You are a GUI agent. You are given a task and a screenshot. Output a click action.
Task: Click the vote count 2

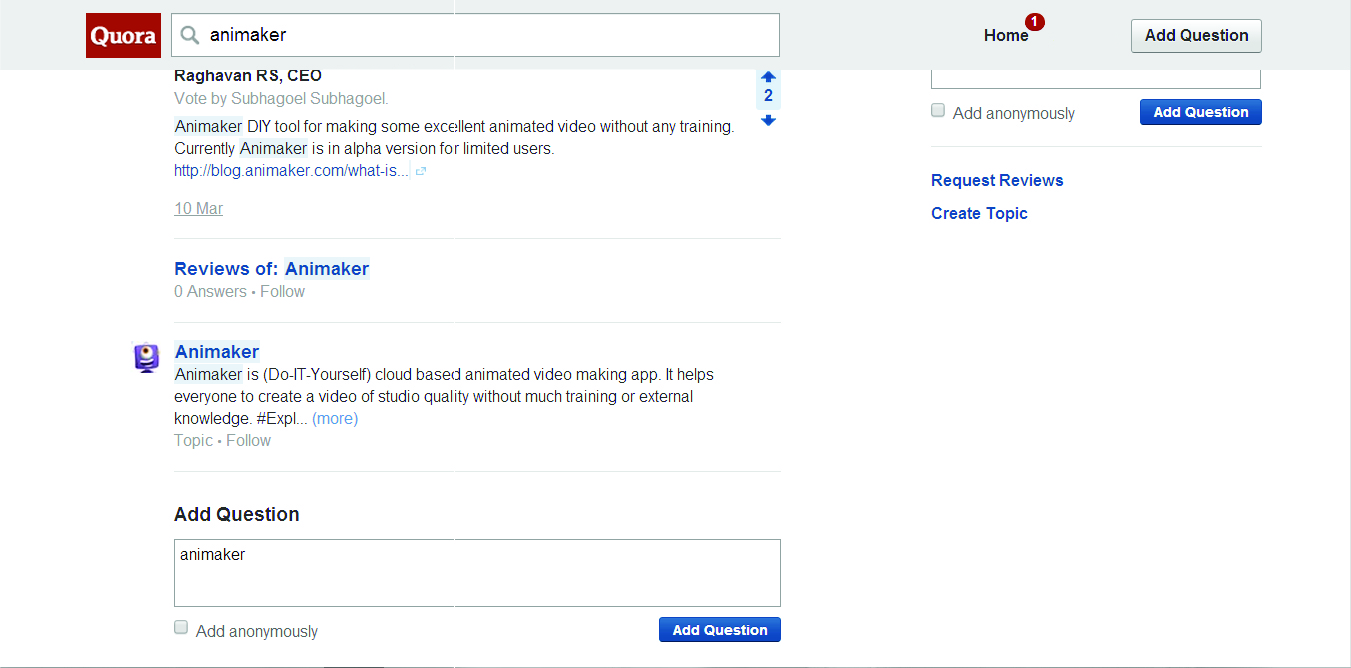pyautogui.click(x=768, y=96)
